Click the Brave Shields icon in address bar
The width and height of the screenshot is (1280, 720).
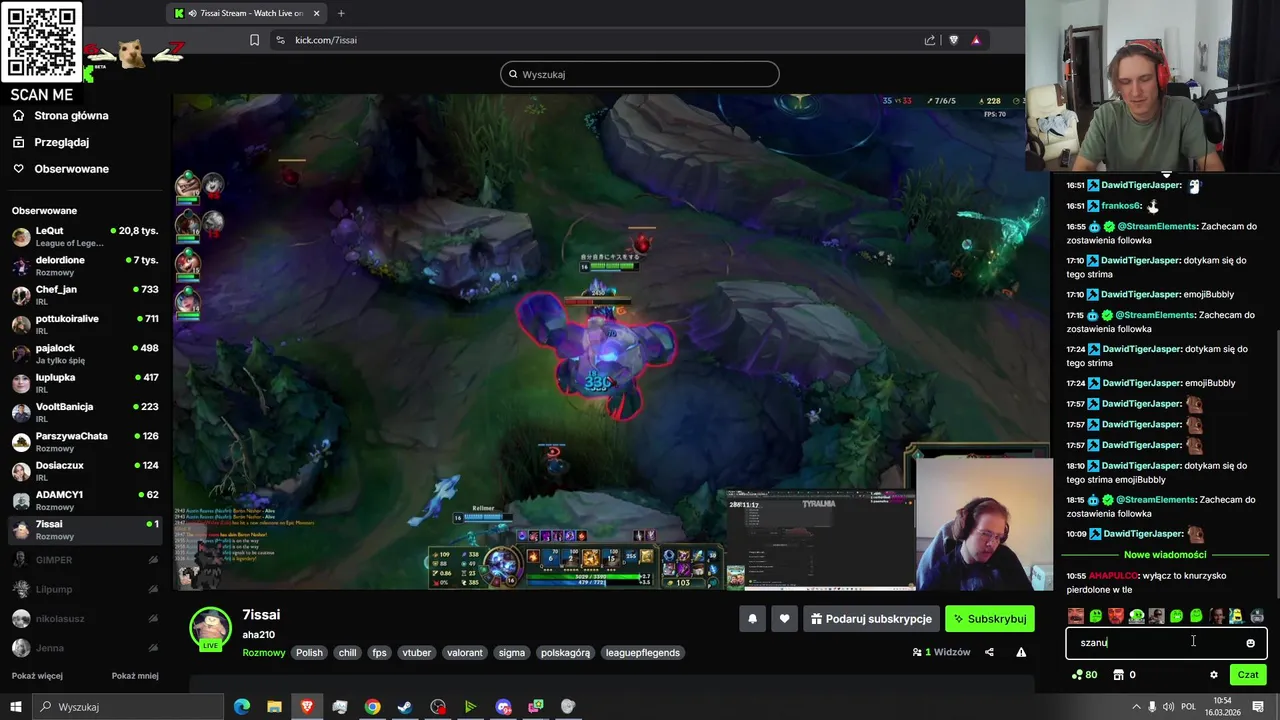(x=953, y=40)
